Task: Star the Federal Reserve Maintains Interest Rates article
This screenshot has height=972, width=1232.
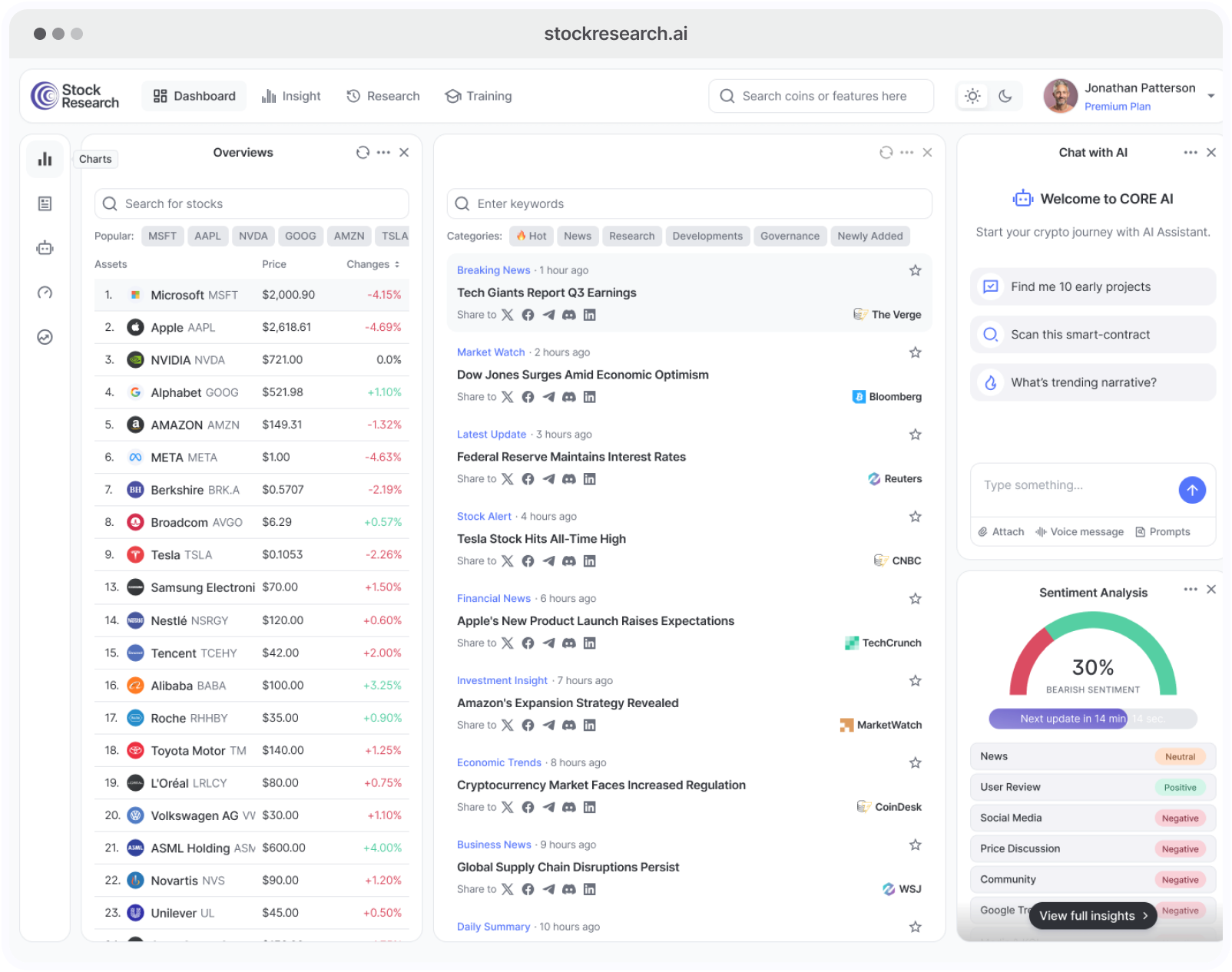Action: (x=916, y=435)
